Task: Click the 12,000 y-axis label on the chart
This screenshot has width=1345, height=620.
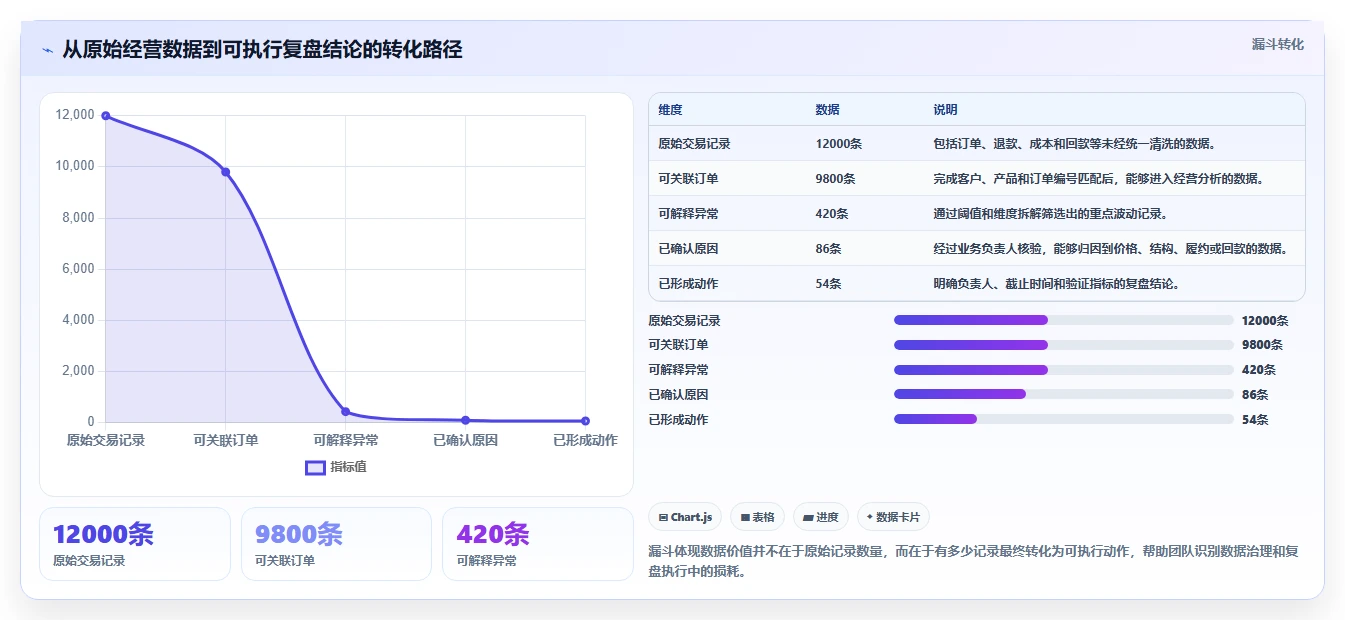Action: coord(76,115)
